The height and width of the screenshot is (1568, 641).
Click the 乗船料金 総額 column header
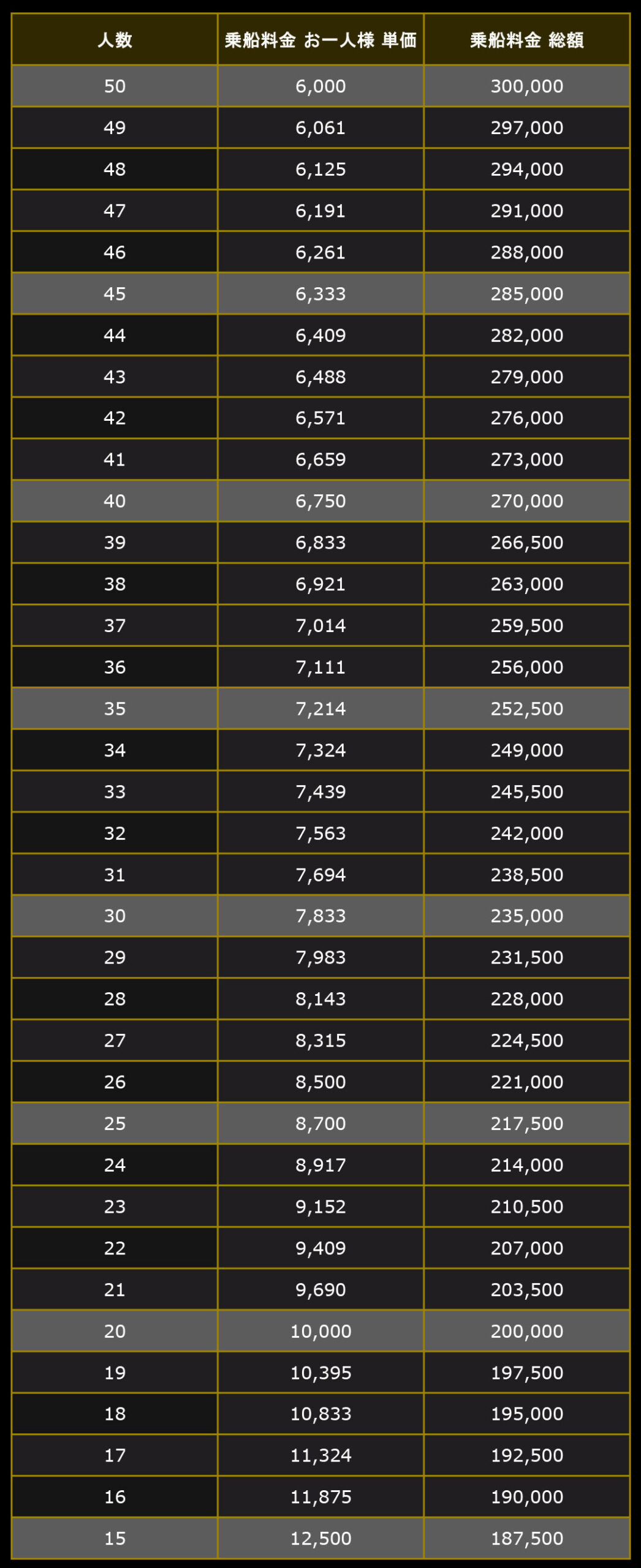click(526, 40)
